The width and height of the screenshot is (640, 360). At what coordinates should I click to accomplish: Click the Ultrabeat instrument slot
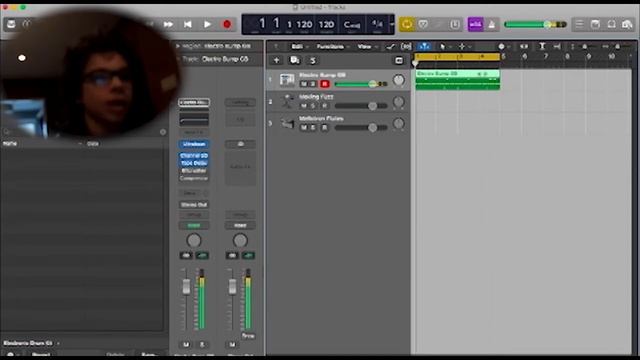[194, 144]
